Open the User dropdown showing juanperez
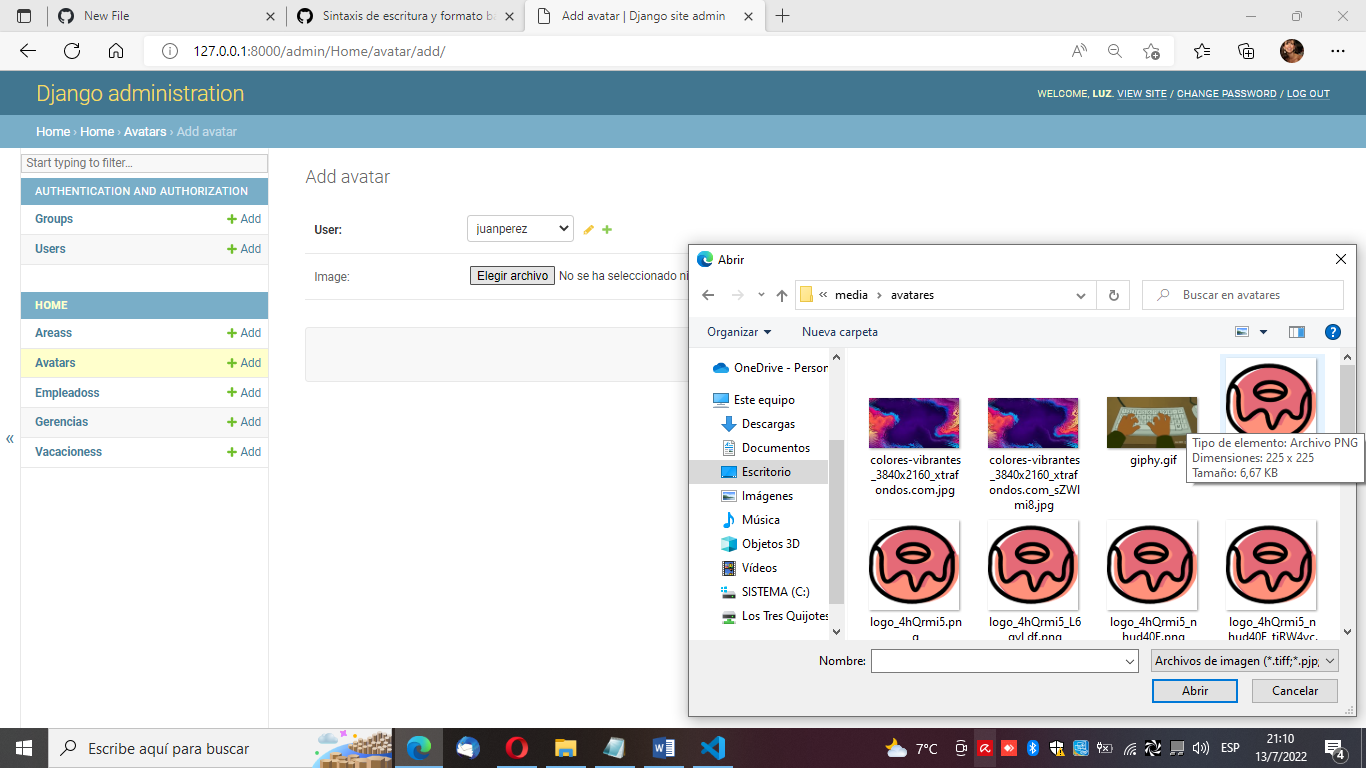Viewport: 1366px width, 768px height. [x=520, y=229]
